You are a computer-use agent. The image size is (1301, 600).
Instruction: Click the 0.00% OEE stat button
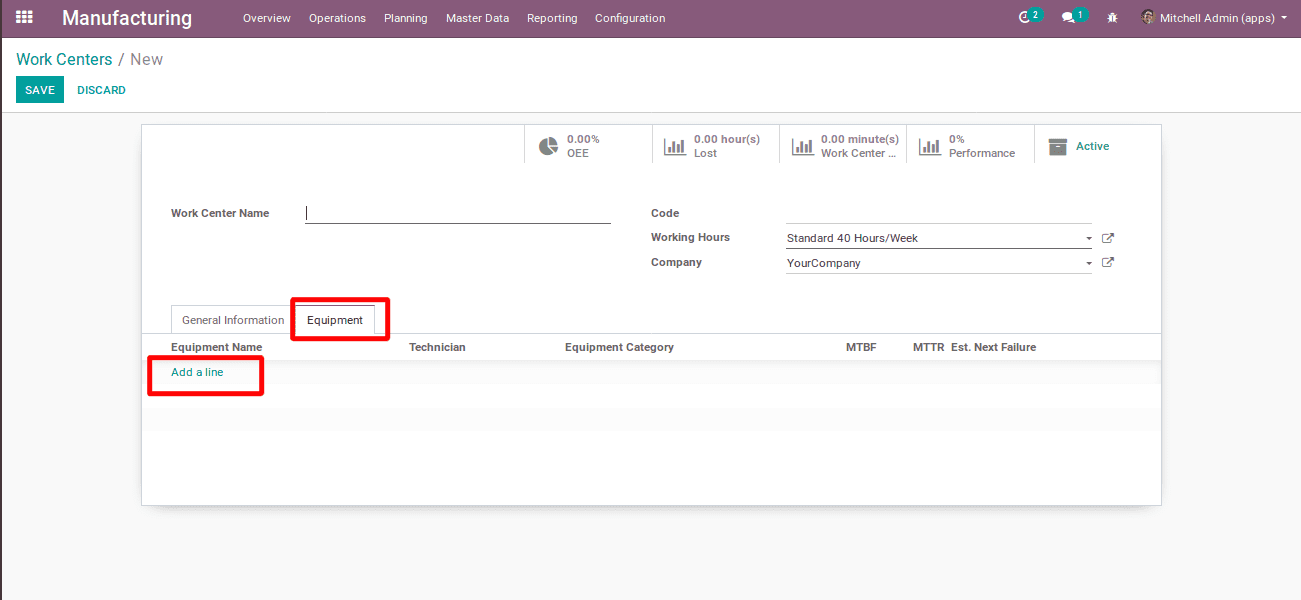588,146
